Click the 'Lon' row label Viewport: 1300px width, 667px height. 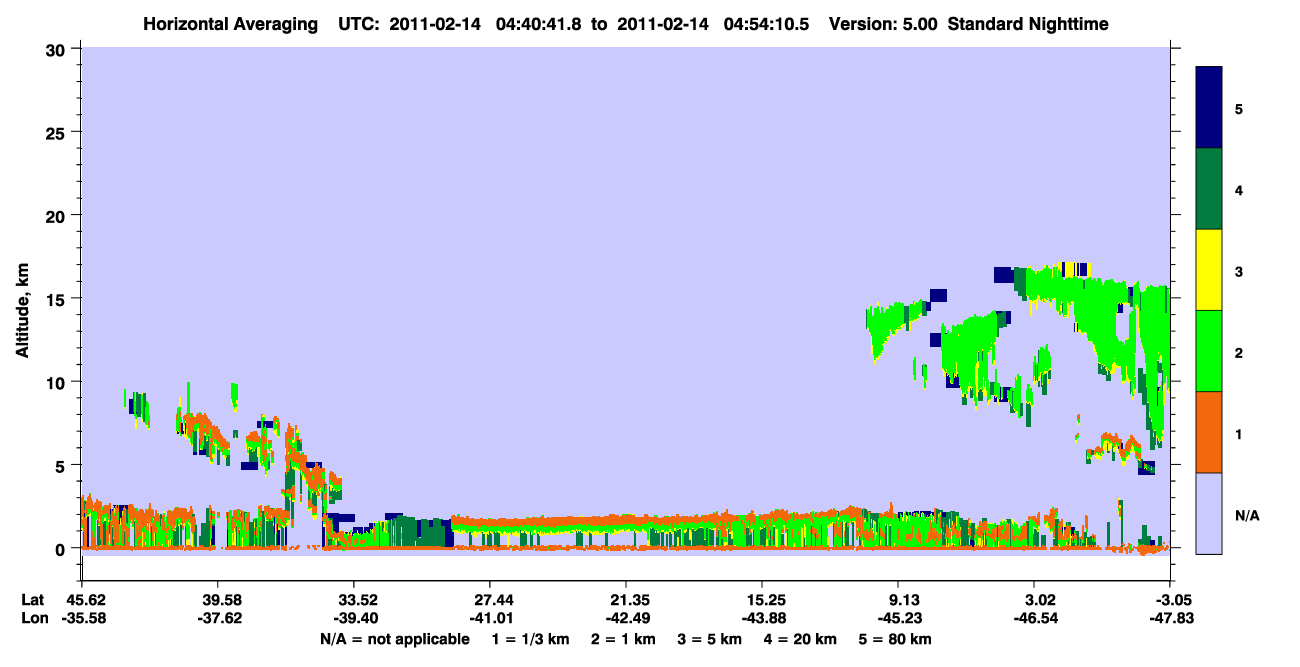coord(33,619)
